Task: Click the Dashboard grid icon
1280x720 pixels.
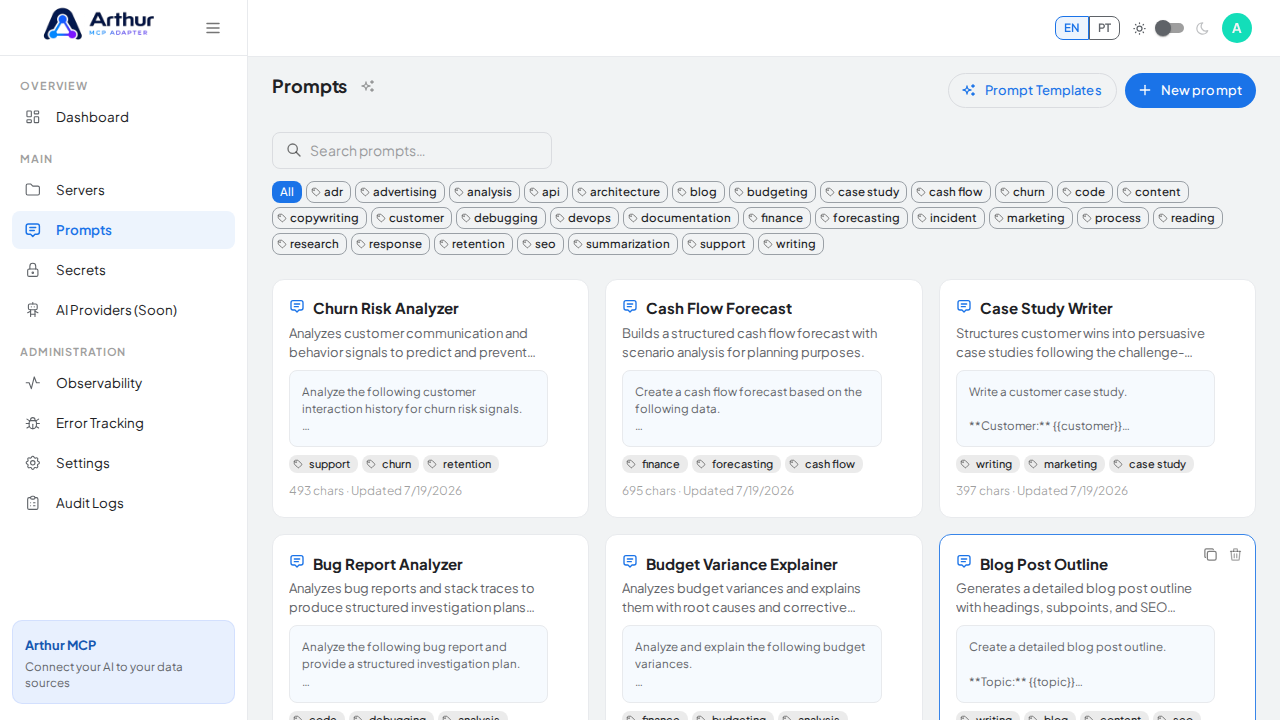Action: [33, 117]
